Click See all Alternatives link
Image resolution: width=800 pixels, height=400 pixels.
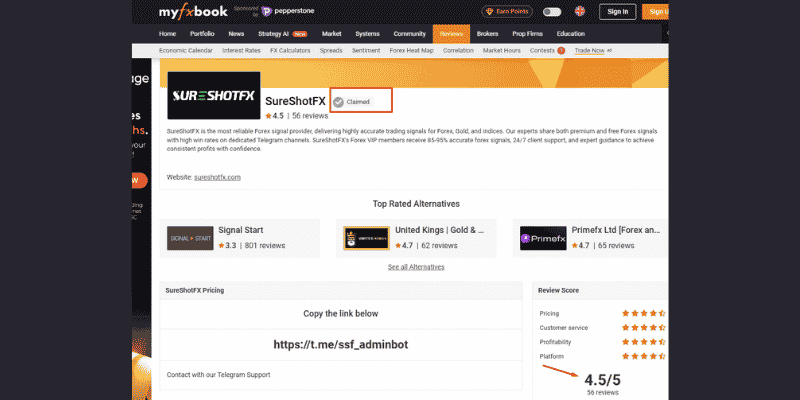pyautogui.click(x=416, y=267)
